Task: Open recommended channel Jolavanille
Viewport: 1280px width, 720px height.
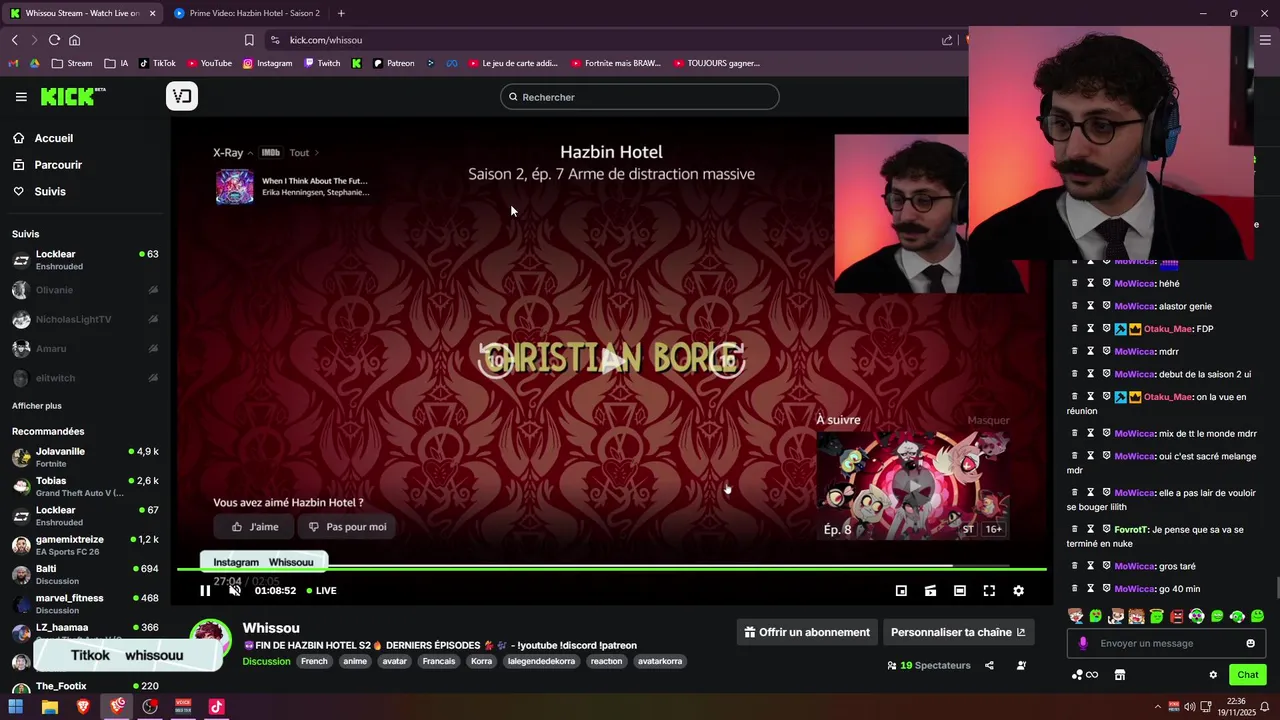Action: pyautogui.click(x=85, y=457)
